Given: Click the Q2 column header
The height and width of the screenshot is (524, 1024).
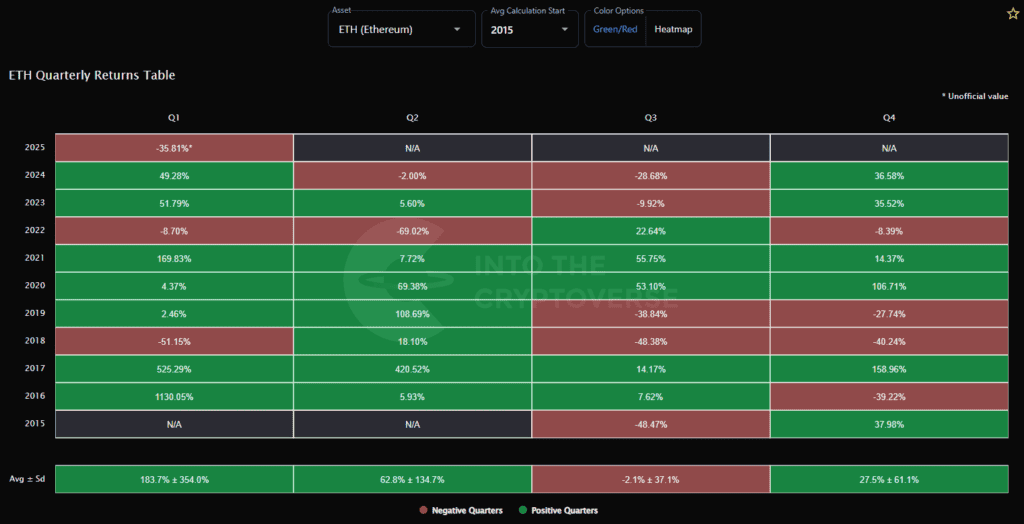Looking at the screenshot, I should pyautogui.click(x=412, y=118).
